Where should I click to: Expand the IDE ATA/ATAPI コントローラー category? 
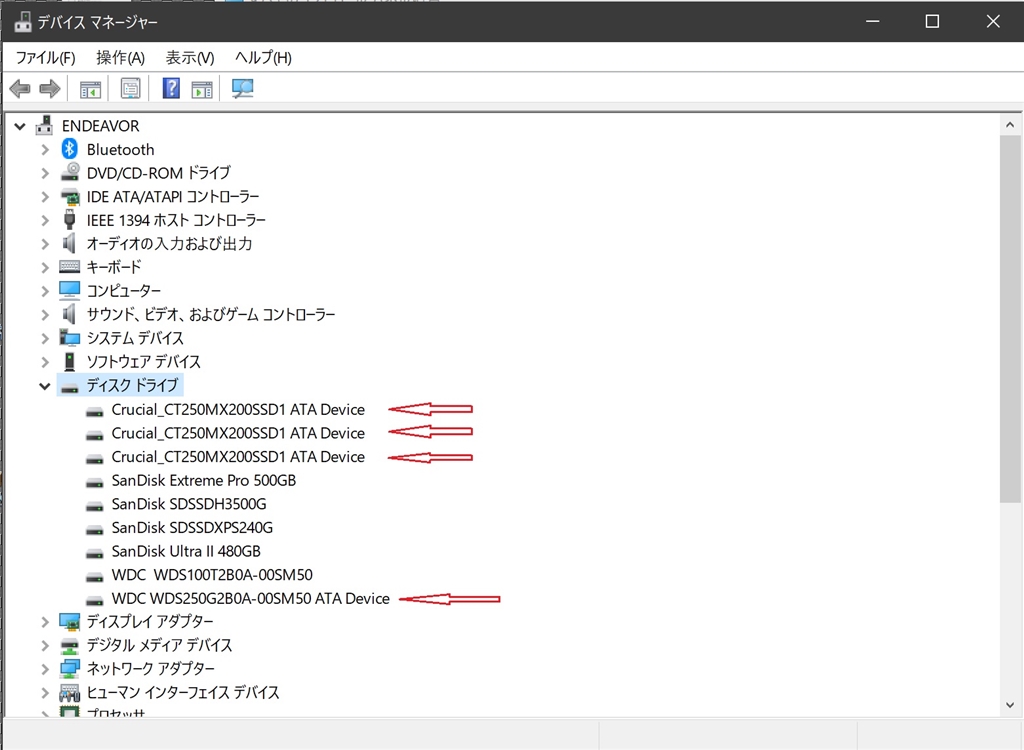(44, 197)
